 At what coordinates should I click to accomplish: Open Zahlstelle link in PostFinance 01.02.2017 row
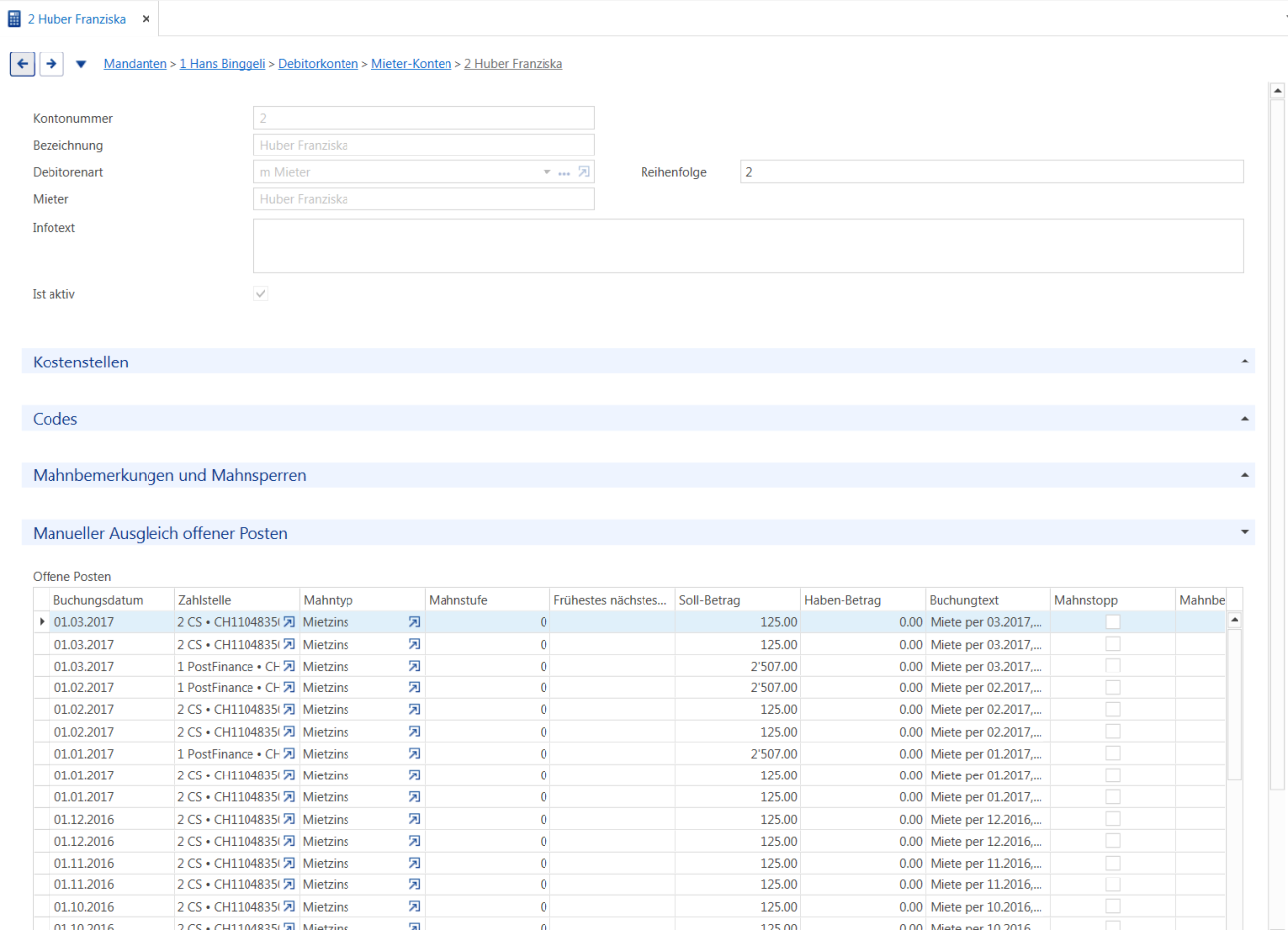click(289, 688)
